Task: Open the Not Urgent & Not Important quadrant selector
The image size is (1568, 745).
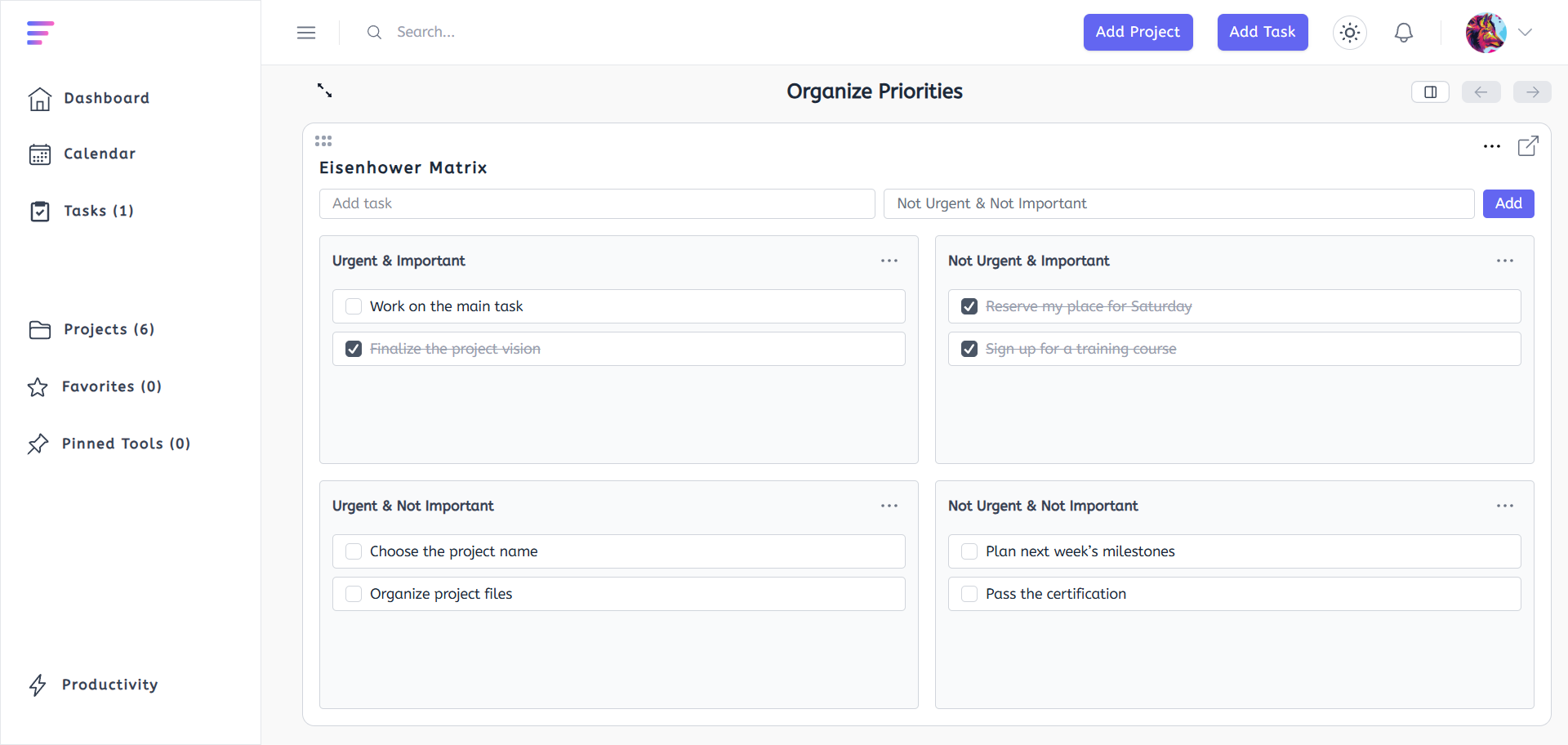Action: point(1179,203)
